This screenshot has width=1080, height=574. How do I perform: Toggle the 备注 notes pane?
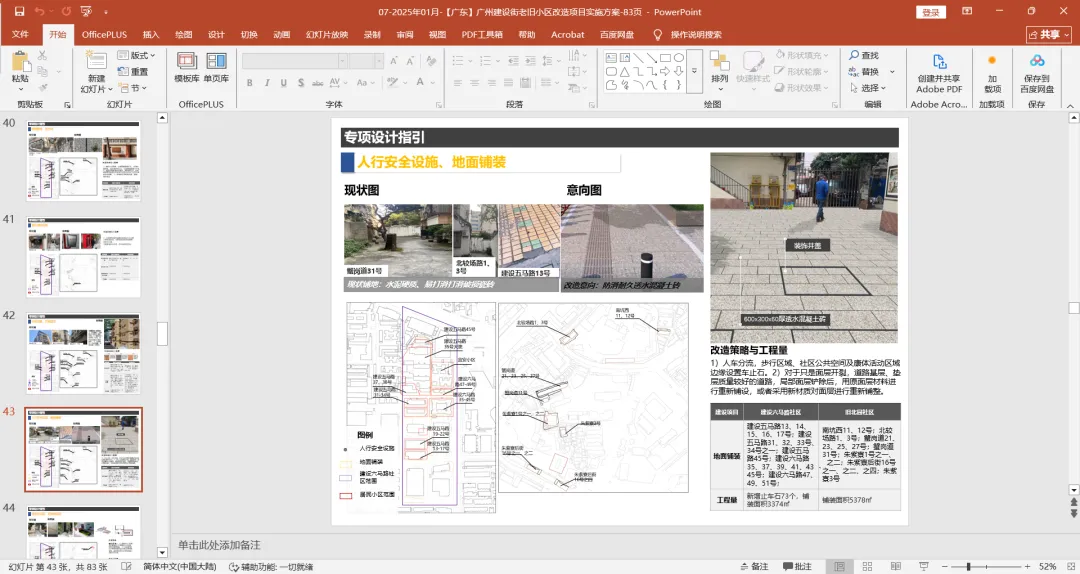coord(752,566)
